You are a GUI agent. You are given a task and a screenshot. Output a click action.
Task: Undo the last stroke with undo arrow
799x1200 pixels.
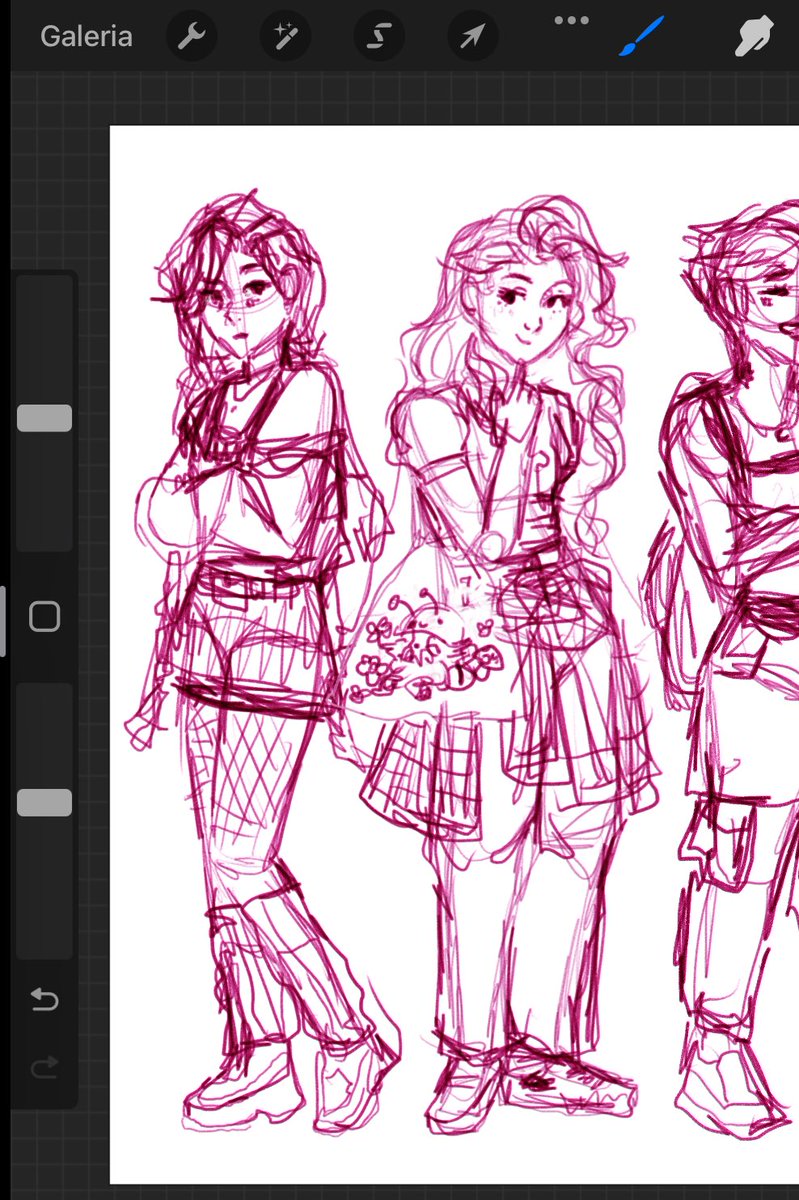[x=45, y=999]
